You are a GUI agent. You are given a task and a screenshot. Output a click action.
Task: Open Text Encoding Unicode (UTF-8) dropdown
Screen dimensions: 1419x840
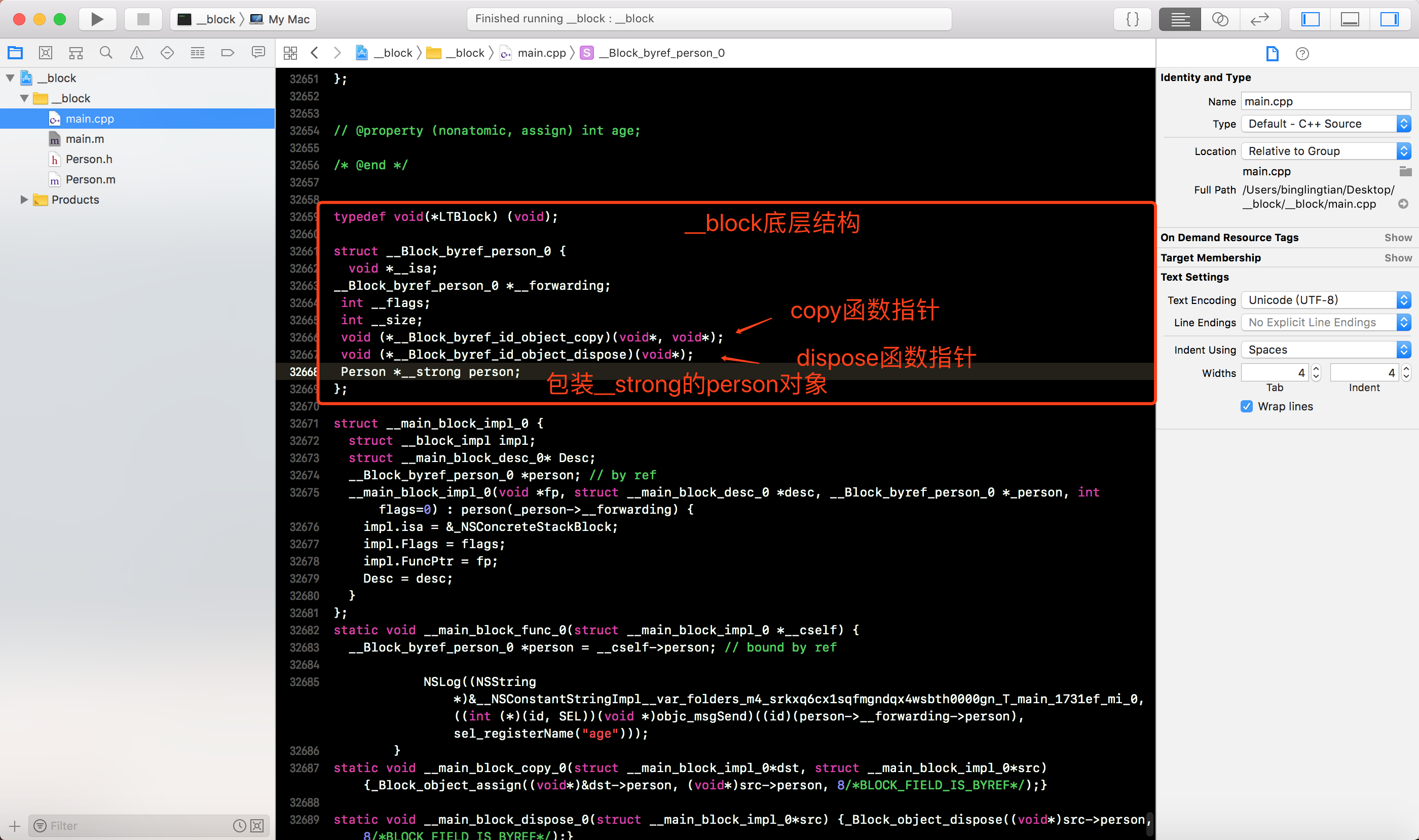[x=1326, y=300]
